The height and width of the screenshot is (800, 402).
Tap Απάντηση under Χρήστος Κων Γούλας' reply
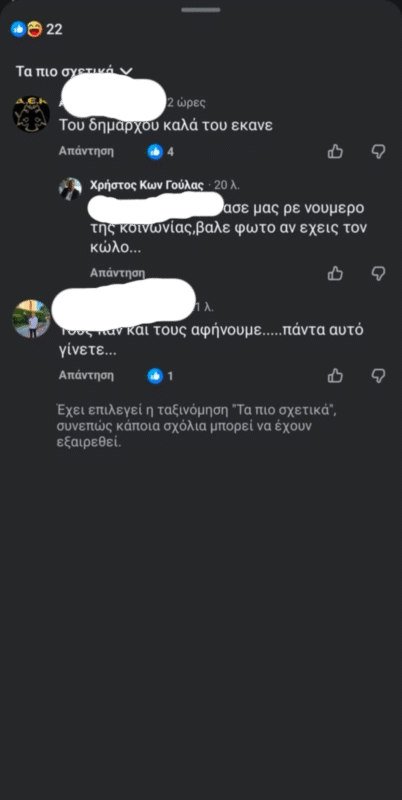[x=117, y=272]
